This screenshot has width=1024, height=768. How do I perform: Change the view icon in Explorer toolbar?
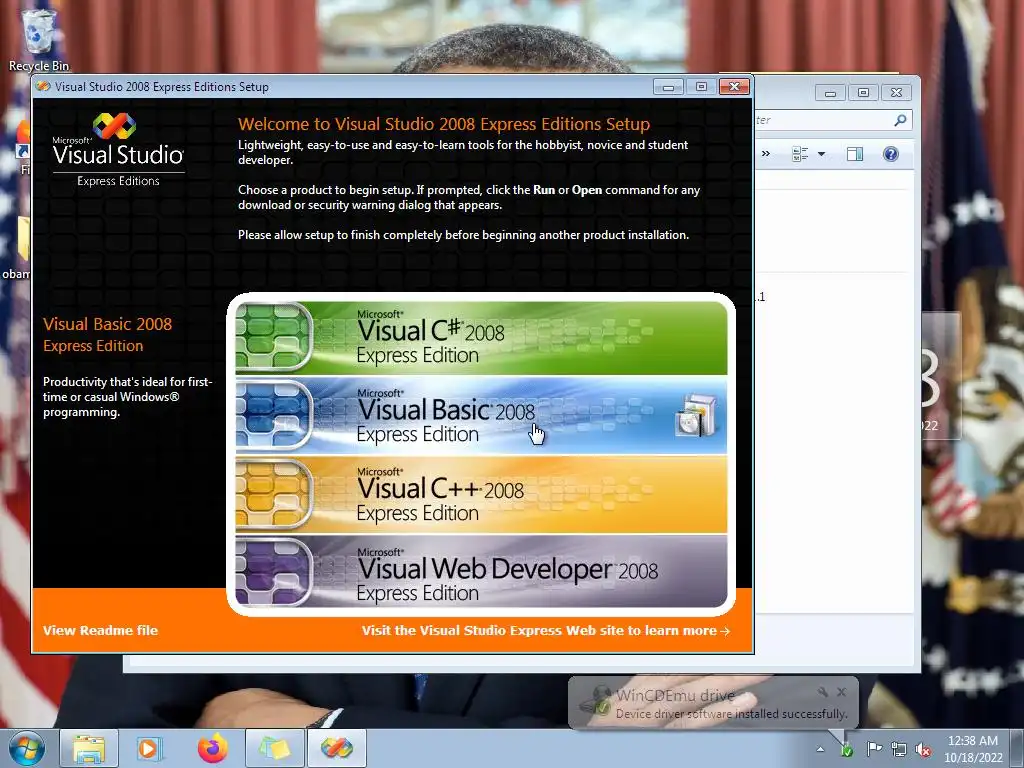point(800,154)
